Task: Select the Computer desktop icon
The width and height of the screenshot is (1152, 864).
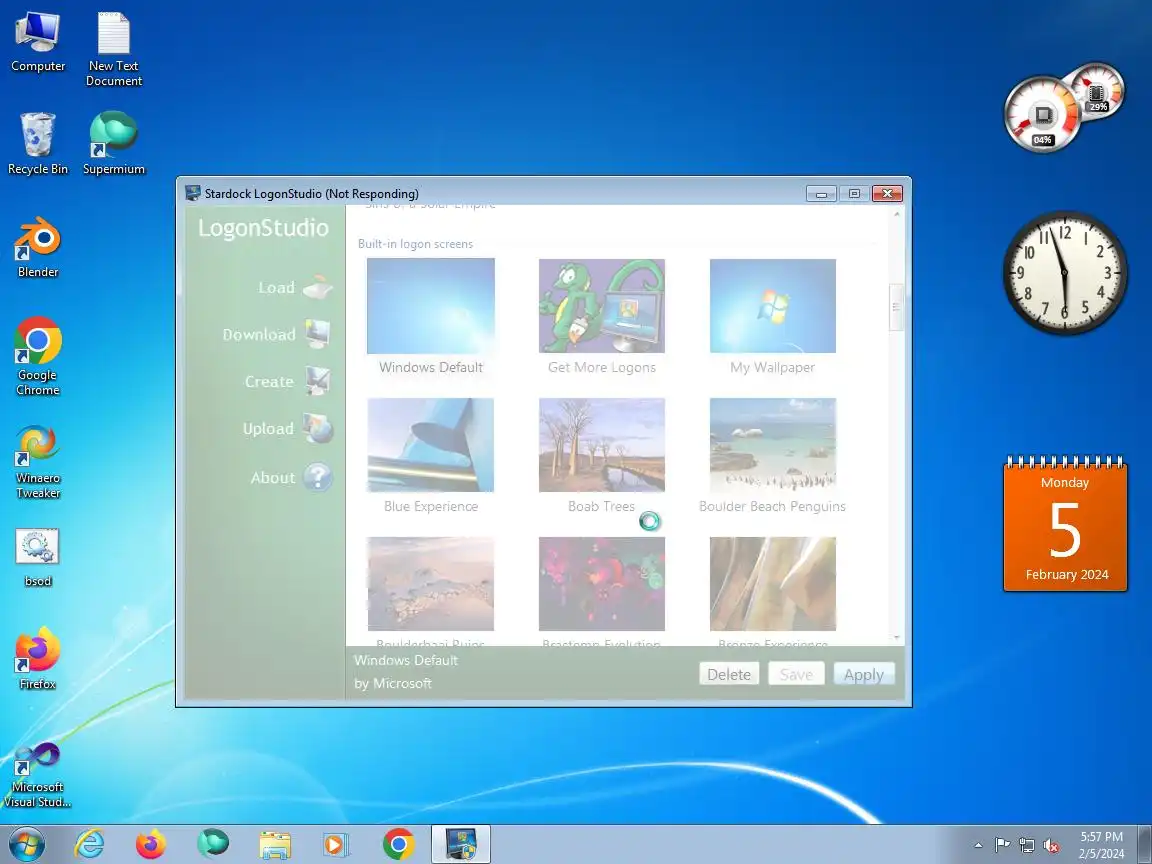Action: coord(37,43)
